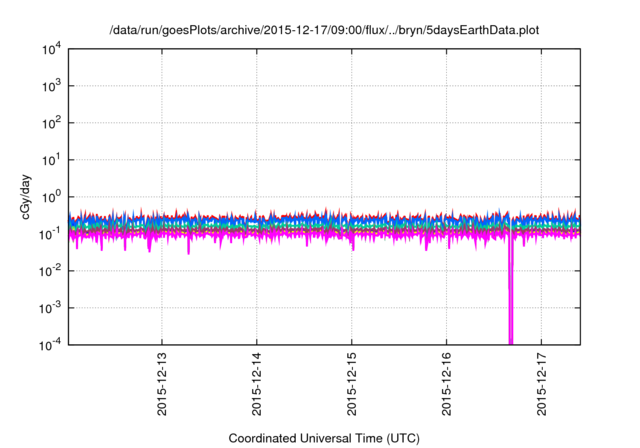The width and height of the screenshot is (640, 448).
Task: Select the 10^3 y-axis label
Action: coord(51,86)
